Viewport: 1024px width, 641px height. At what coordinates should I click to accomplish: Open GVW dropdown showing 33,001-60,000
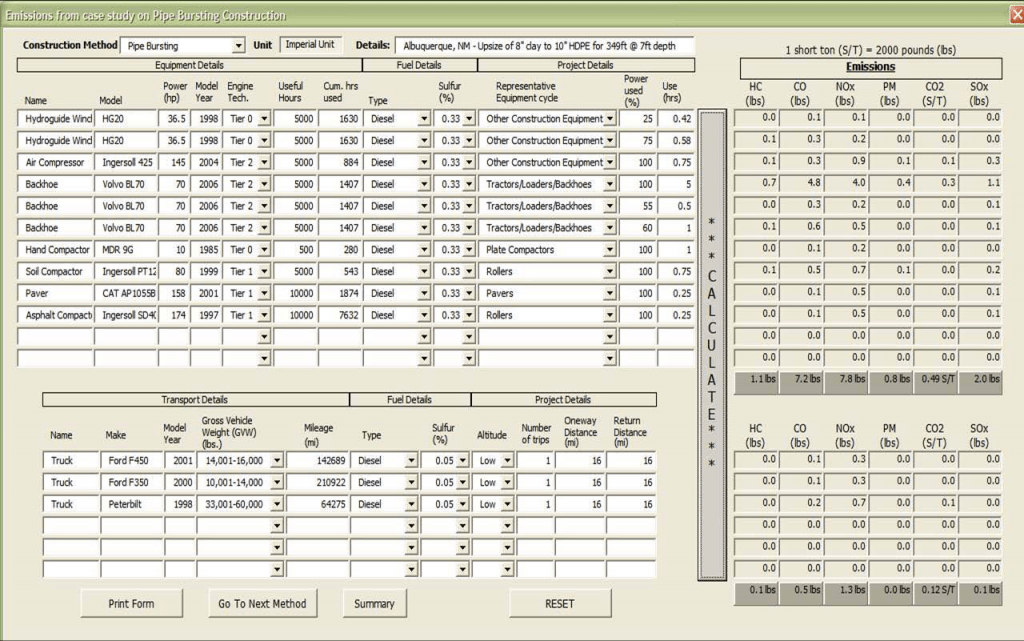pyautogui.click(x=276, y=505)
